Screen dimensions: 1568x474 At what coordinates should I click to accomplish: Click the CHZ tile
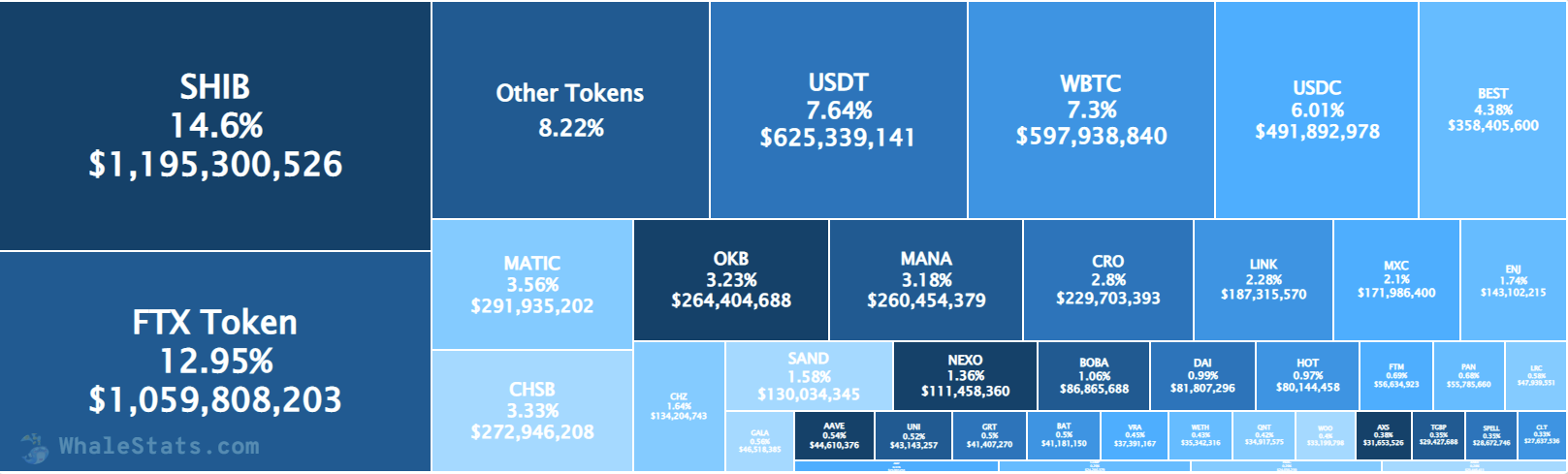[679, 406]
